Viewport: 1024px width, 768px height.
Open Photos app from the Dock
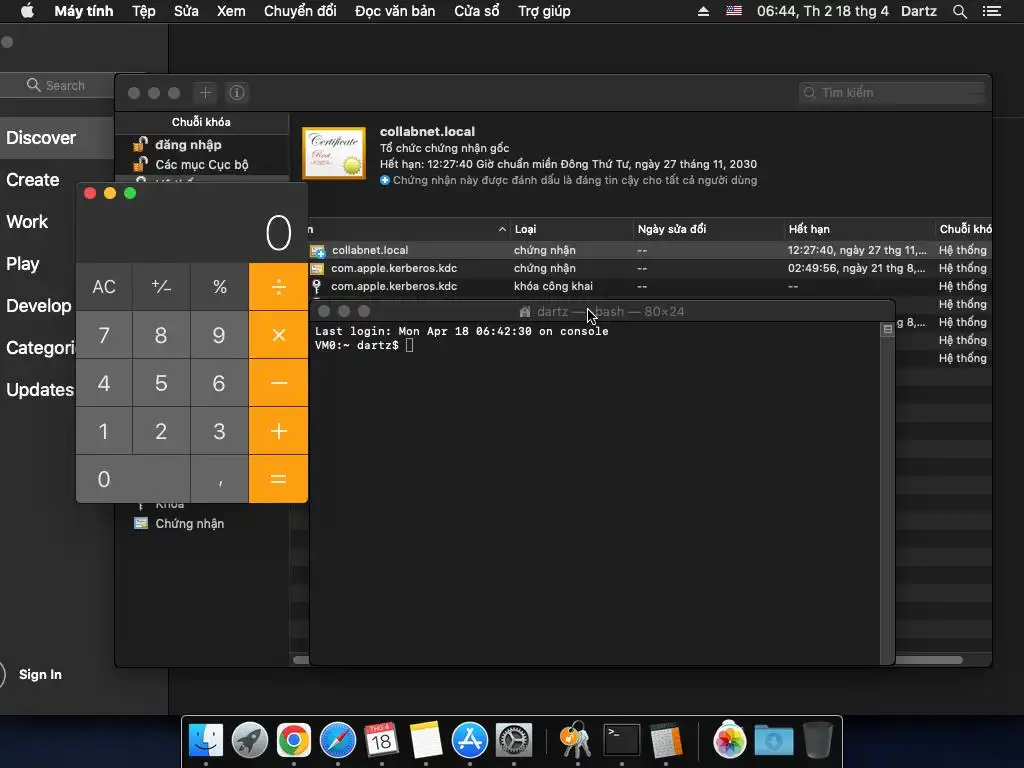coord(729,741)
